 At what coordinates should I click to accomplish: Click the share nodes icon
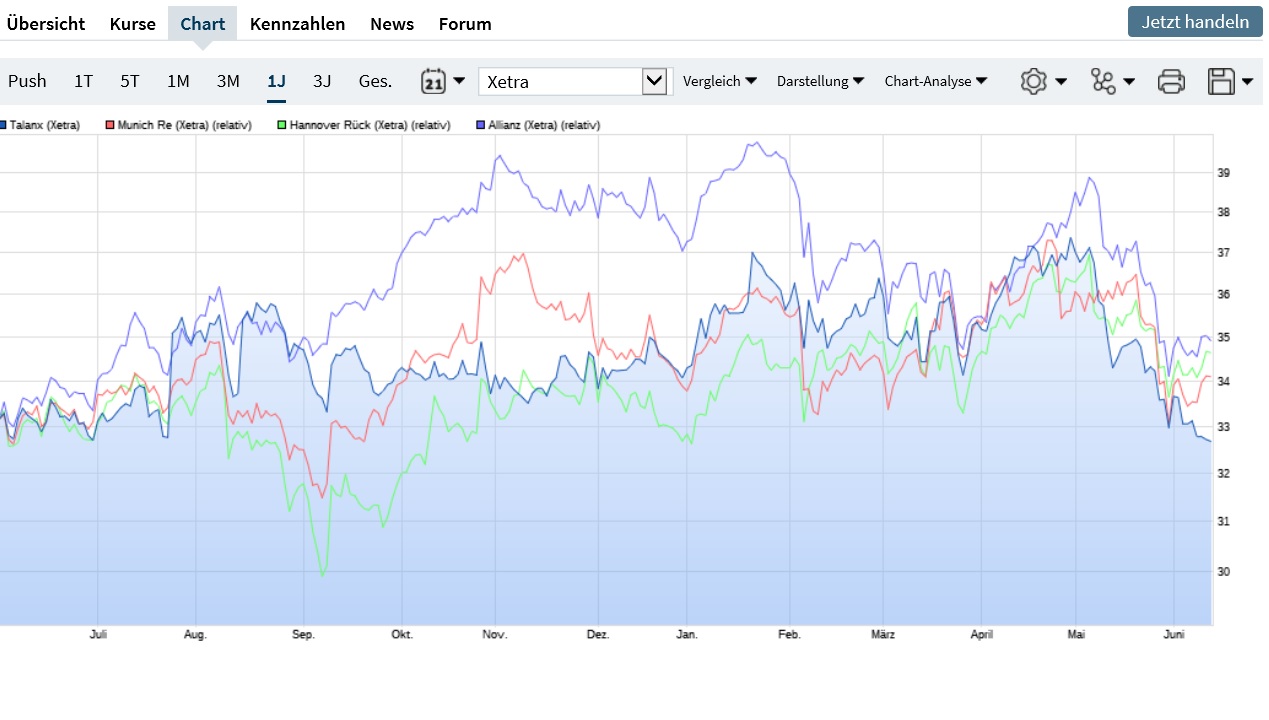(x=1112, y=81)
